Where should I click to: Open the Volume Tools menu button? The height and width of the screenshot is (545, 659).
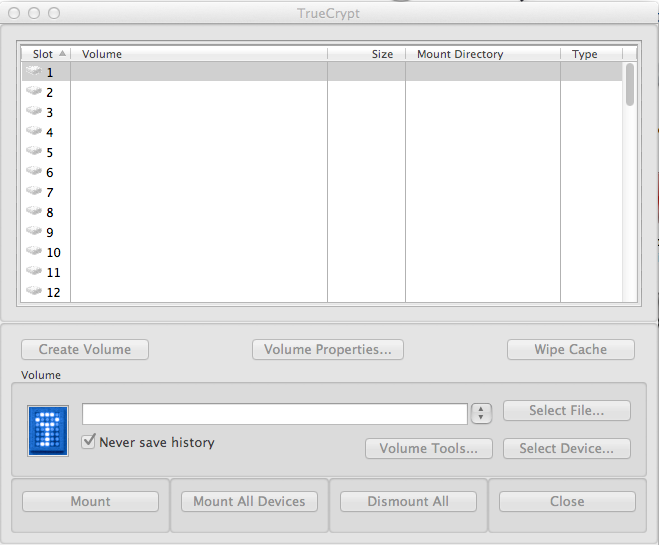(x=428, y=449)
